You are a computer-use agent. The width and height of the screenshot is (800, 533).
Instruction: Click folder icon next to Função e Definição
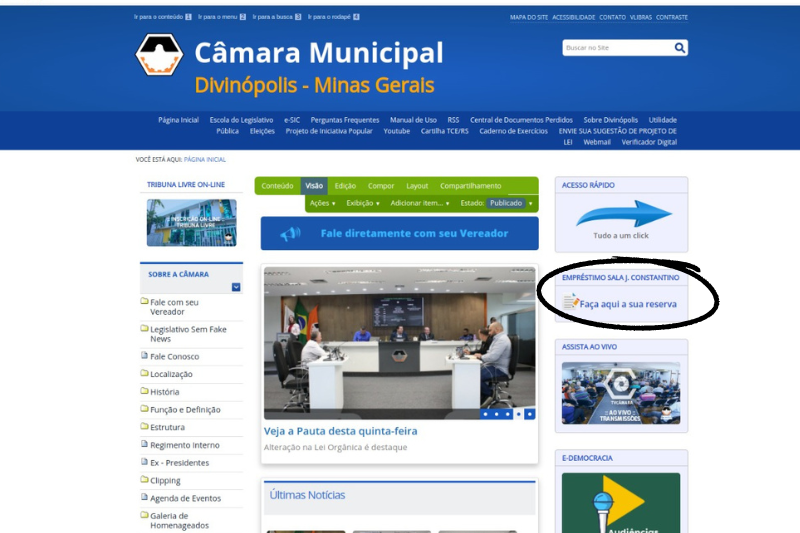point(144,409)
